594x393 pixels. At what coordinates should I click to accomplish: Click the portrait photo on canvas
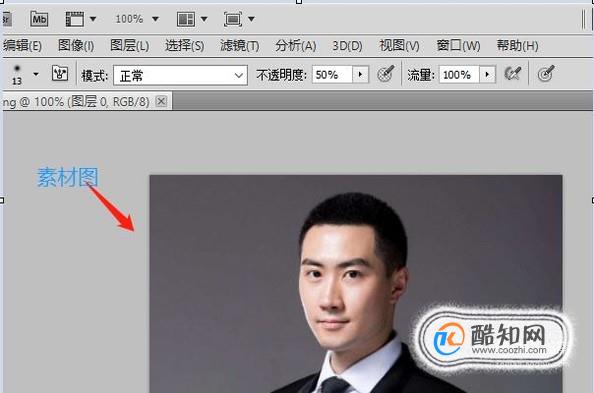pyautogui.click(x=356, y=283)
